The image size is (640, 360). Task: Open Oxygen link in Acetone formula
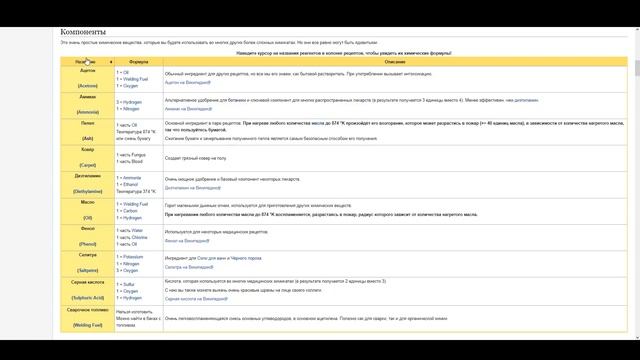(131, 86)
